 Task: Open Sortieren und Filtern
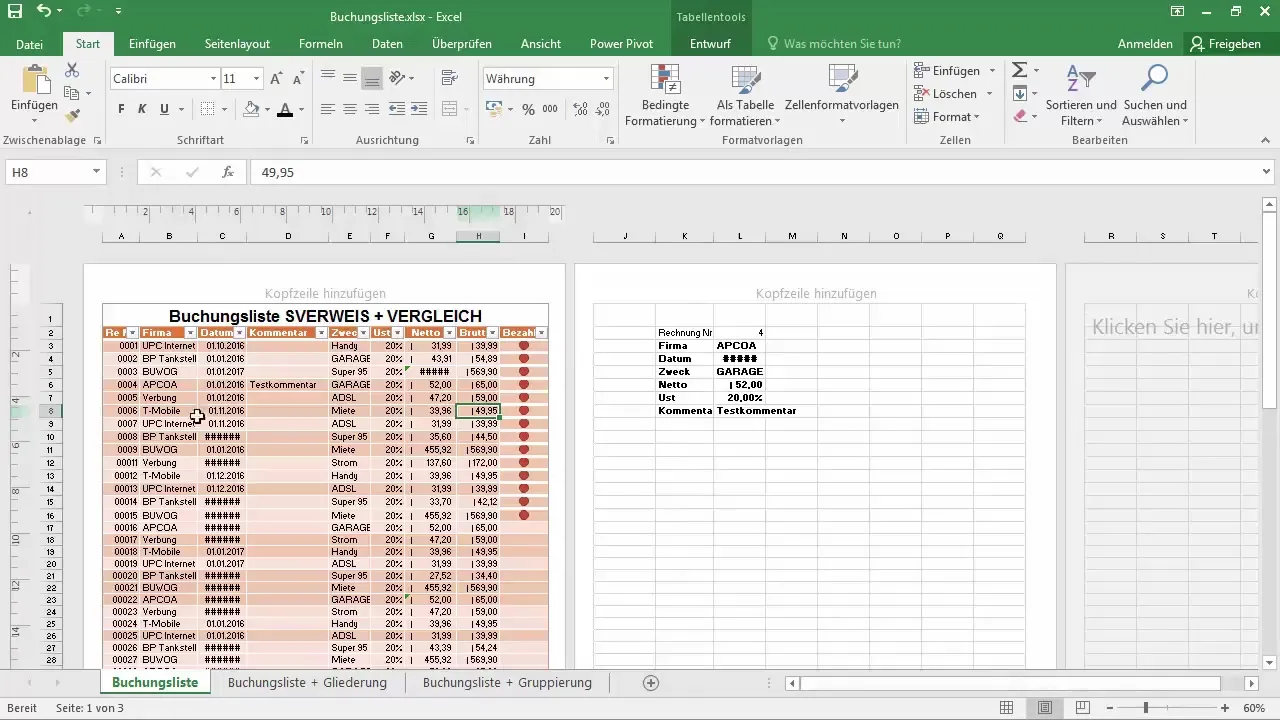click(x=1081, y=96)
